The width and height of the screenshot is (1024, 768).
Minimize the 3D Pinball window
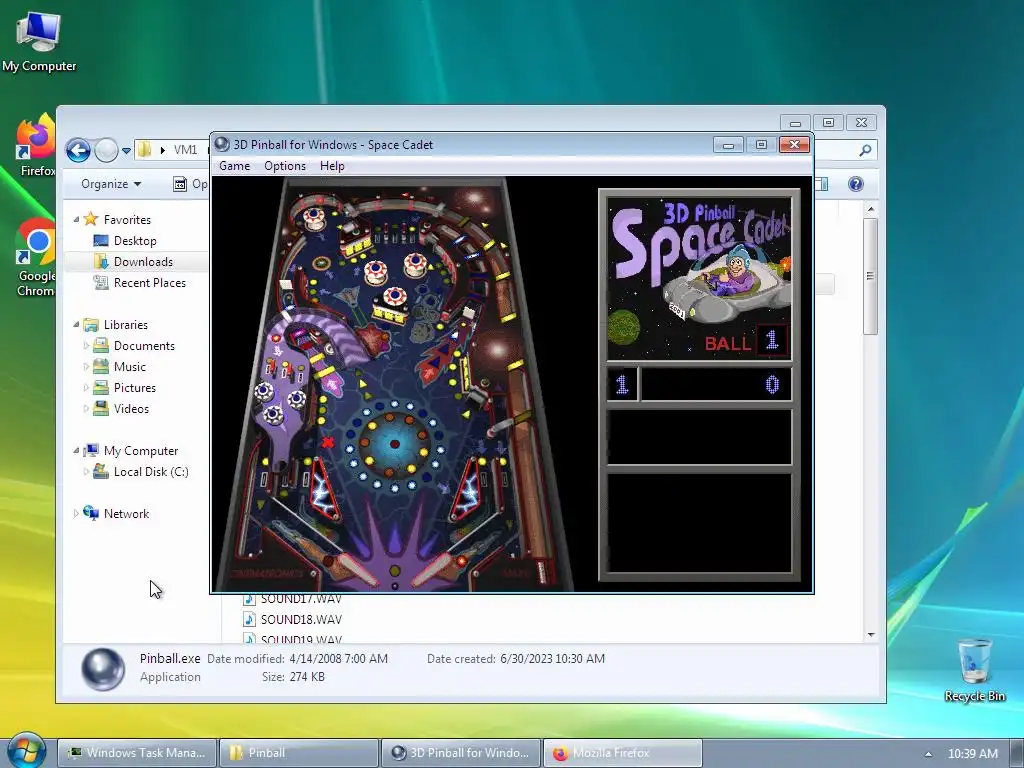pyautogui.click(x=728, y=144)
